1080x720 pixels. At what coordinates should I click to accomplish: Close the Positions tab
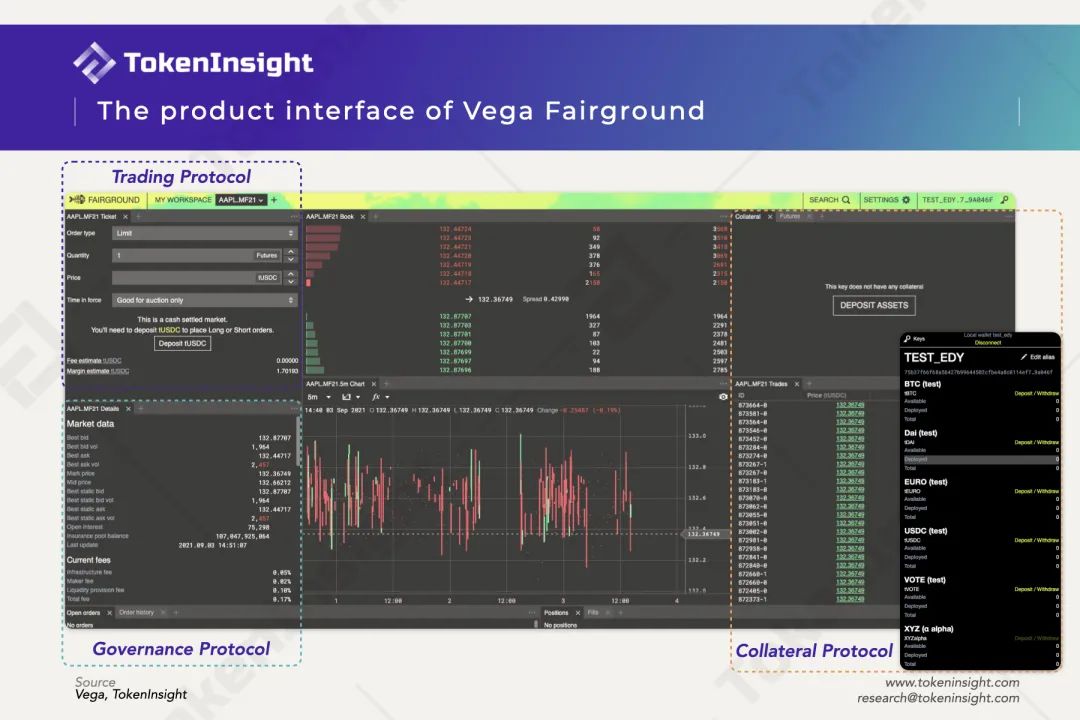578,613
